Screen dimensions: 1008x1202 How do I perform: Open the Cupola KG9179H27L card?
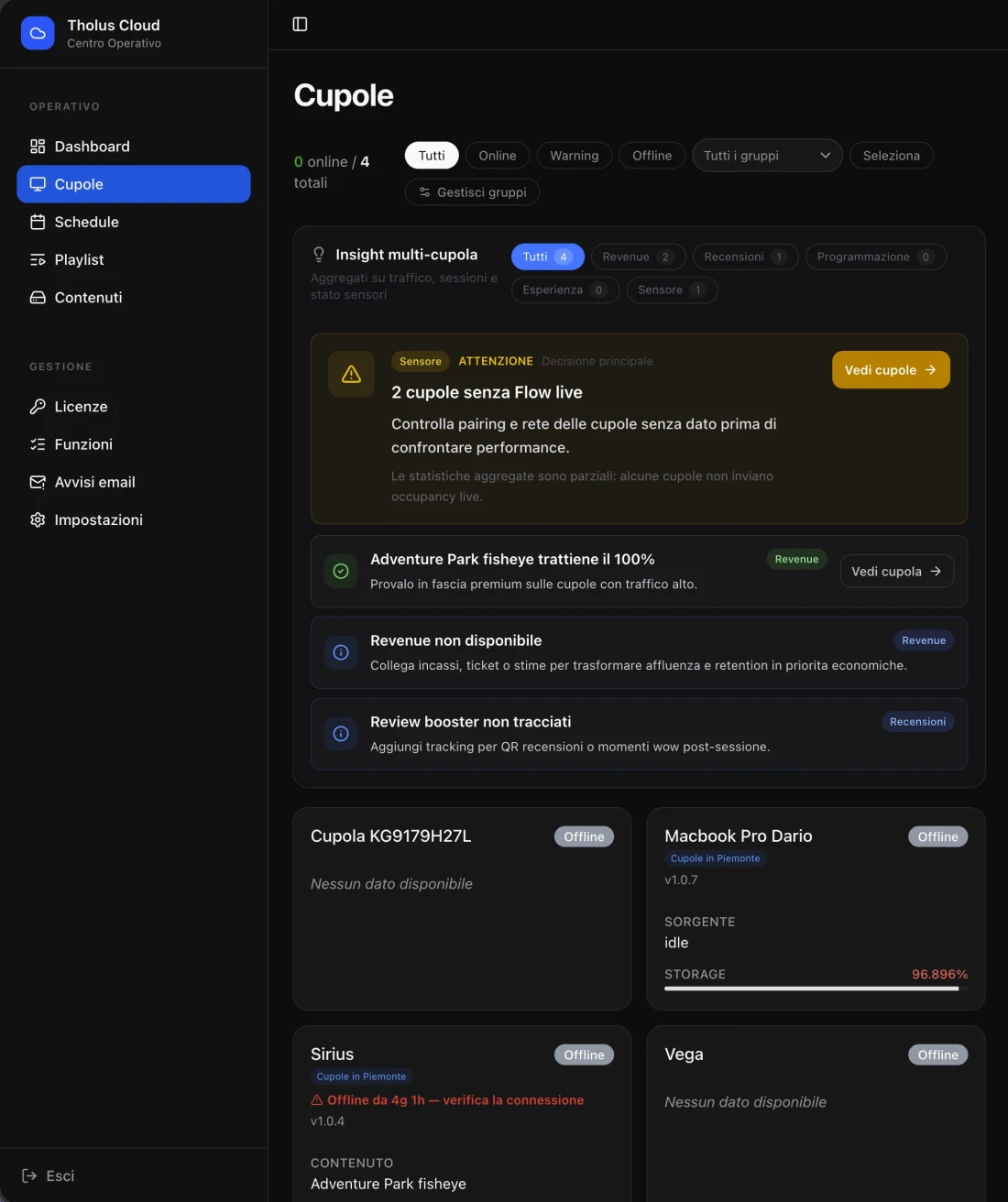(462, 909)
